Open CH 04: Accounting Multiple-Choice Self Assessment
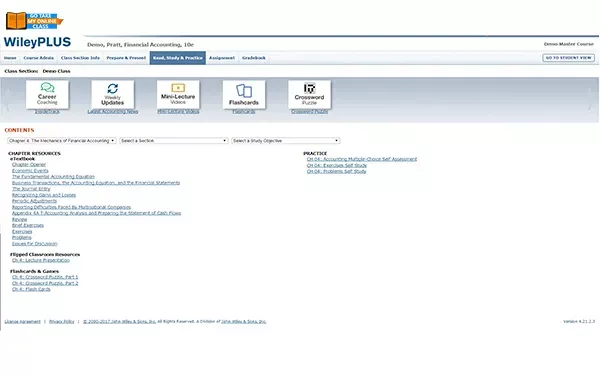 362,159
